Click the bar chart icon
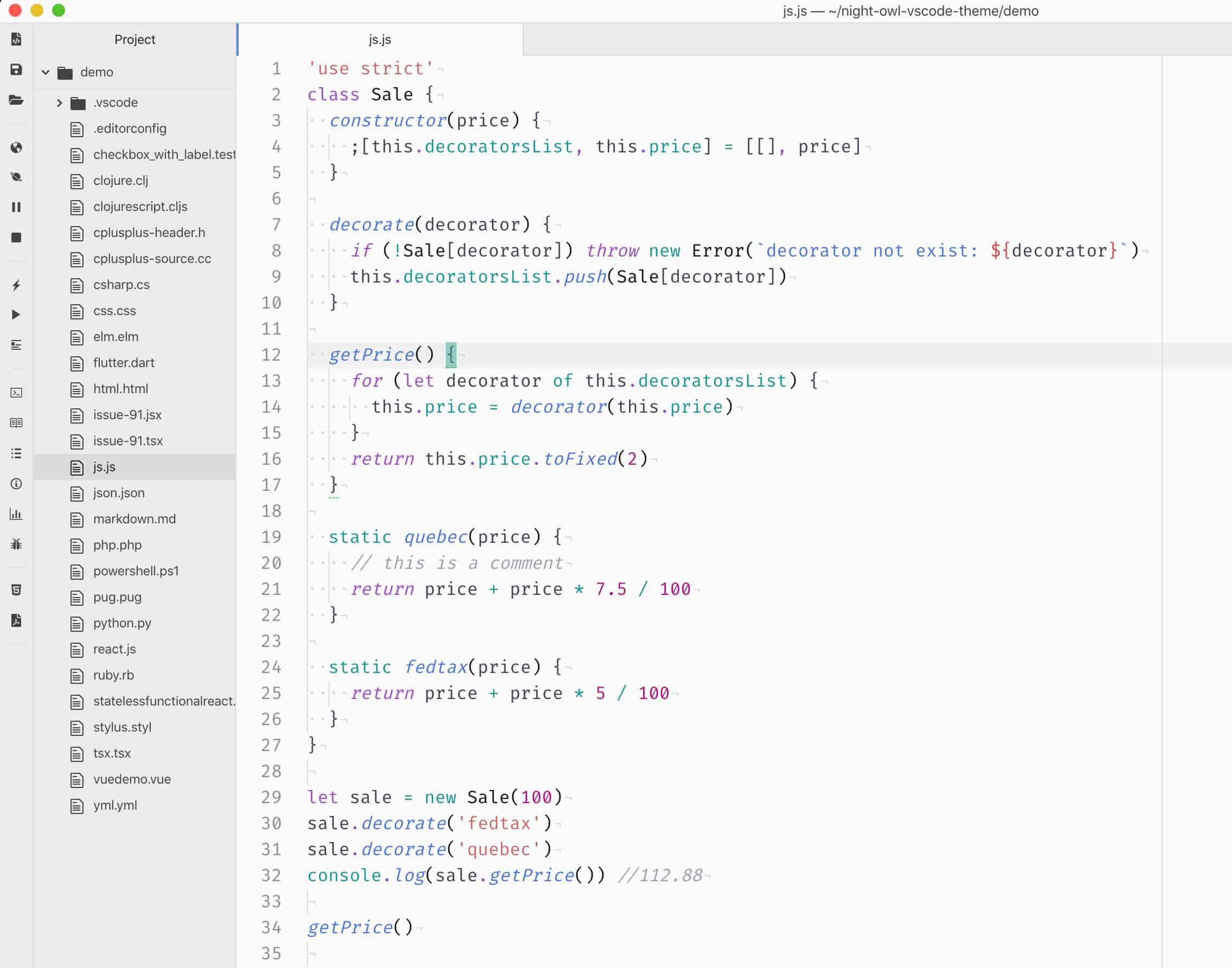1232x968 pixels. pyautogui.click(x=16, y=514)
